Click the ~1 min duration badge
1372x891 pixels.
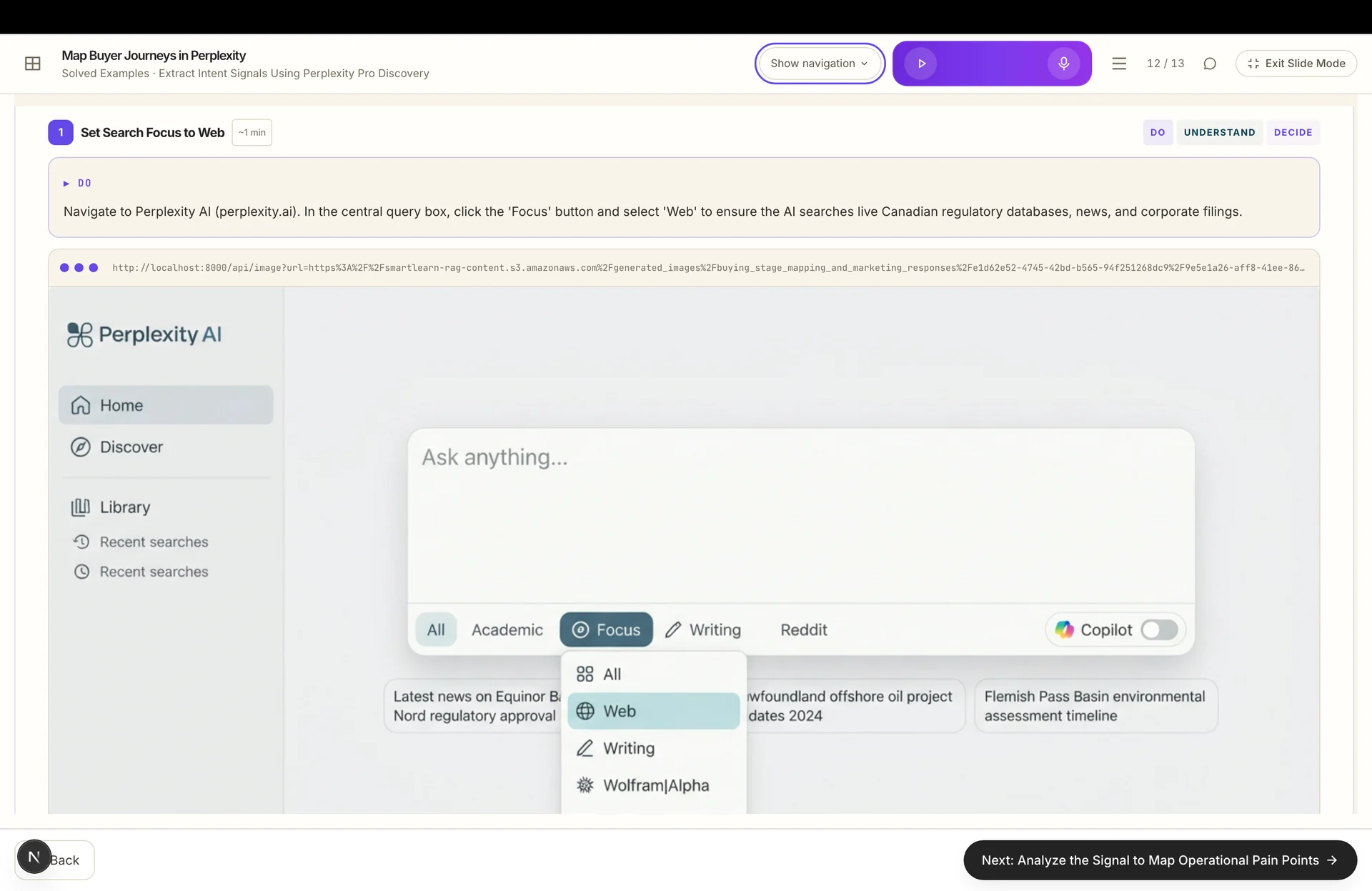pos(252,133)
